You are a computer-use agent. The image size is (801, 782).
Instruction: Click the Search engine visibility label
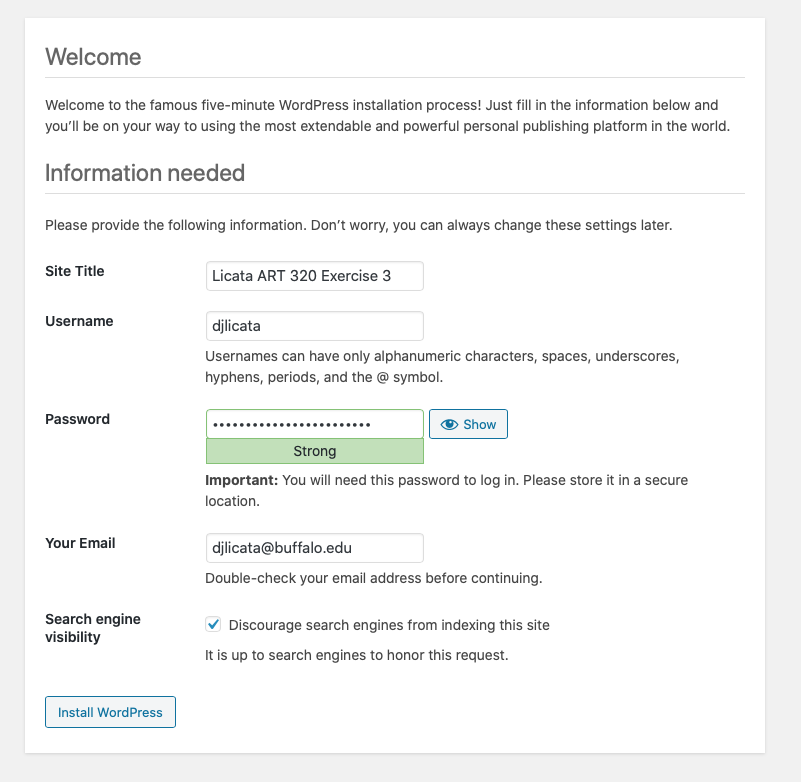pos(92,628)
